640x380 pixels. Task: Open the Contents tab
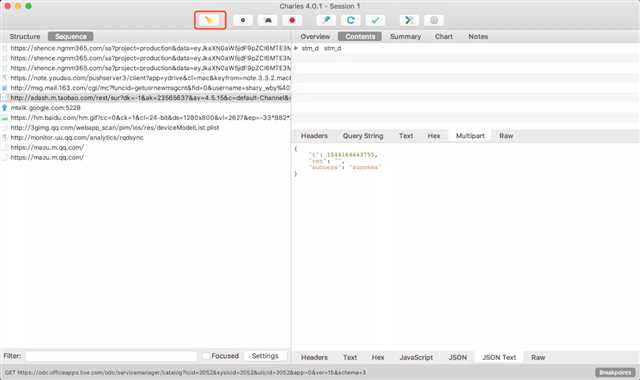pos(360,36)
